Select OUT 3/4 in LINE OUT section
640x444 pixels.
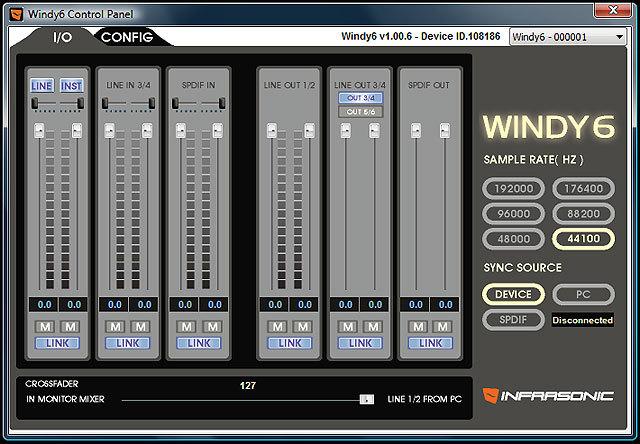pos(360,98)
